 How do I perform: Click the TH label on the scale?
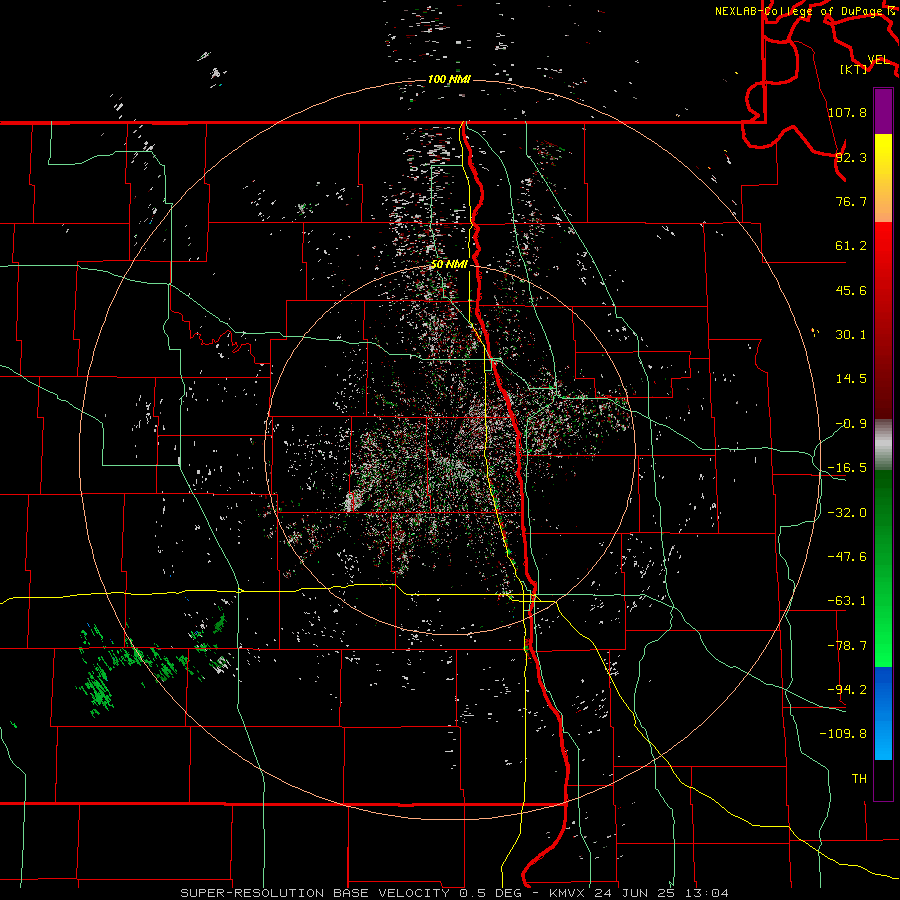(859, 779)
